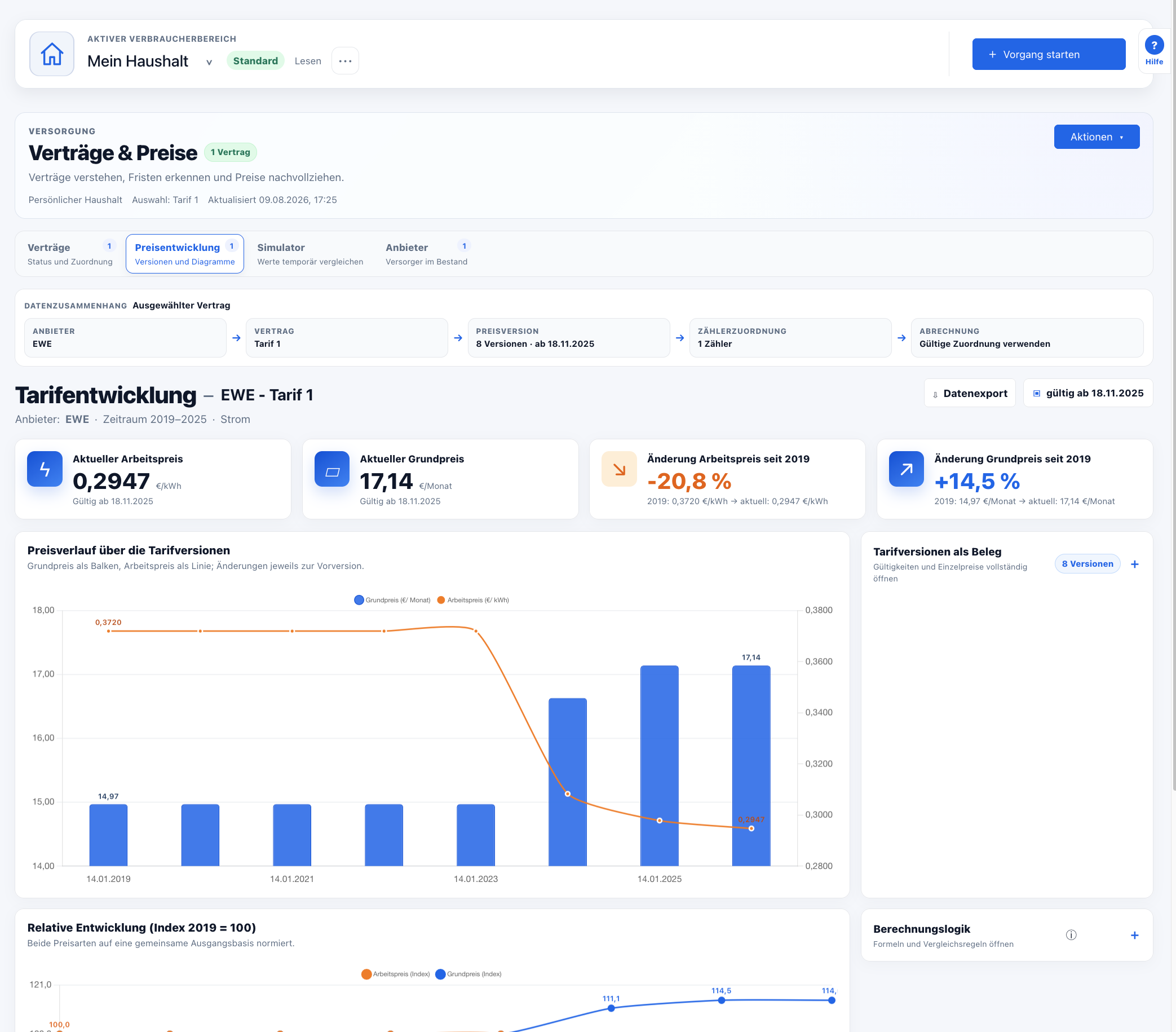Switch to the Simulator tab
Image resolution: width=1176 pixels, height=1032 pixels.
[310, 254]
